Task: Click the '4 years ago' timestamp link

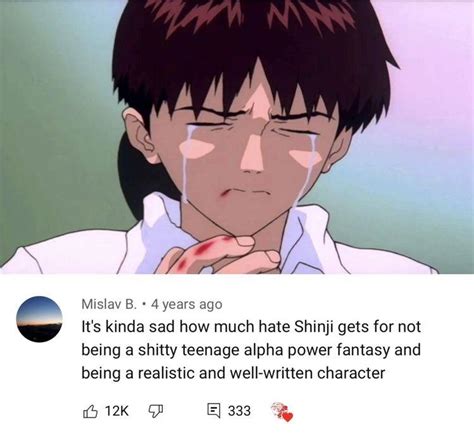Action: pos(187,304)
